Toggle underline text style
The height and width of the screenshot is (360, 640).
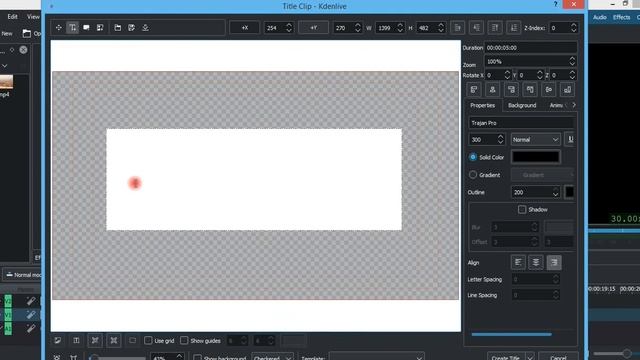pos(570,140)
